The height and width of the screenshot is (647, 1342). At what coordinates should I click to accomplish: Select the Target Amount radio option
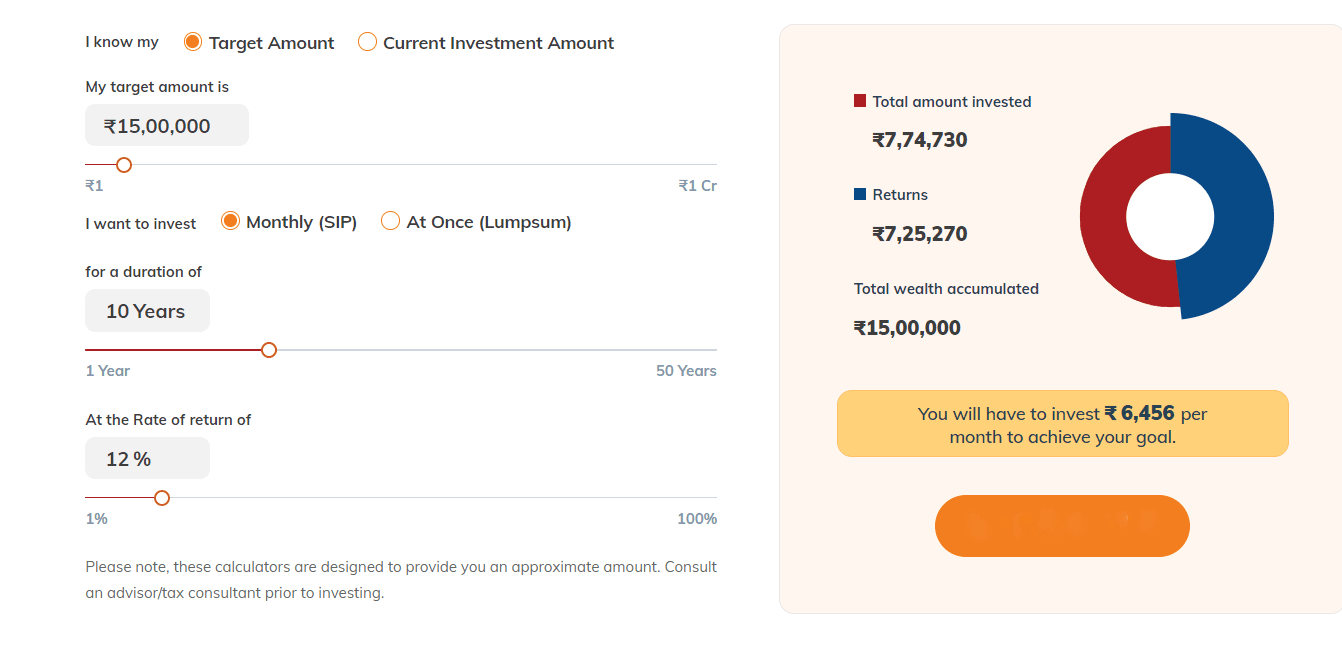click(193, 42)
